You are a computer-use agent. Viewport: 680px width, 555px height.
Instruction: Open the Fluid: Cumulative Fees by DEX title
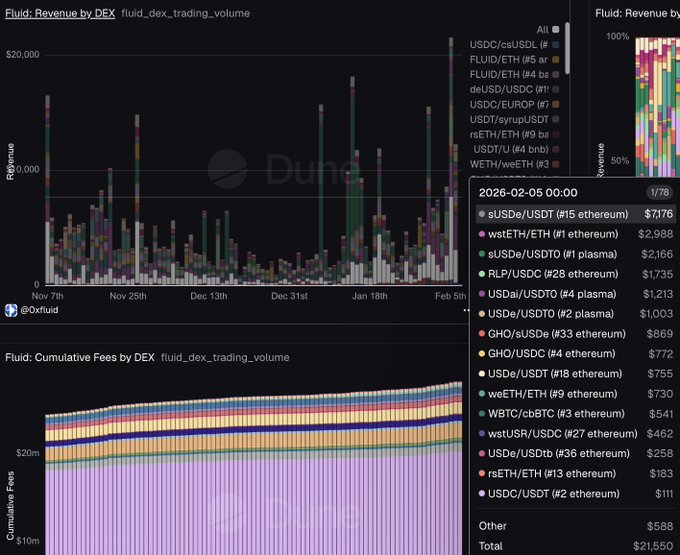pyautogui.click(x=80, y=358)
